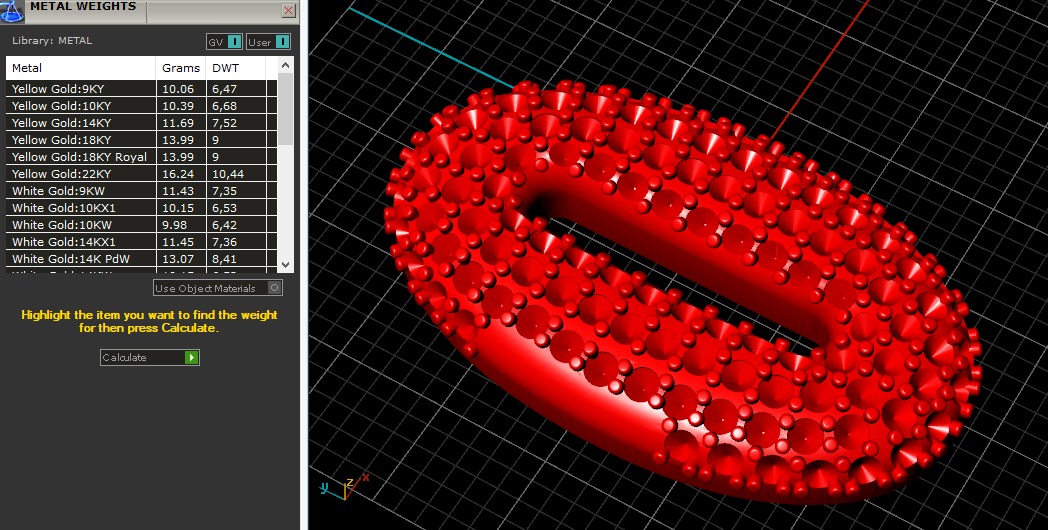The width and height of the screenshot is (1048, 530).
Task: Select the Yellow Gold:18KY Royal row
Action: click(x=141, y=157)
